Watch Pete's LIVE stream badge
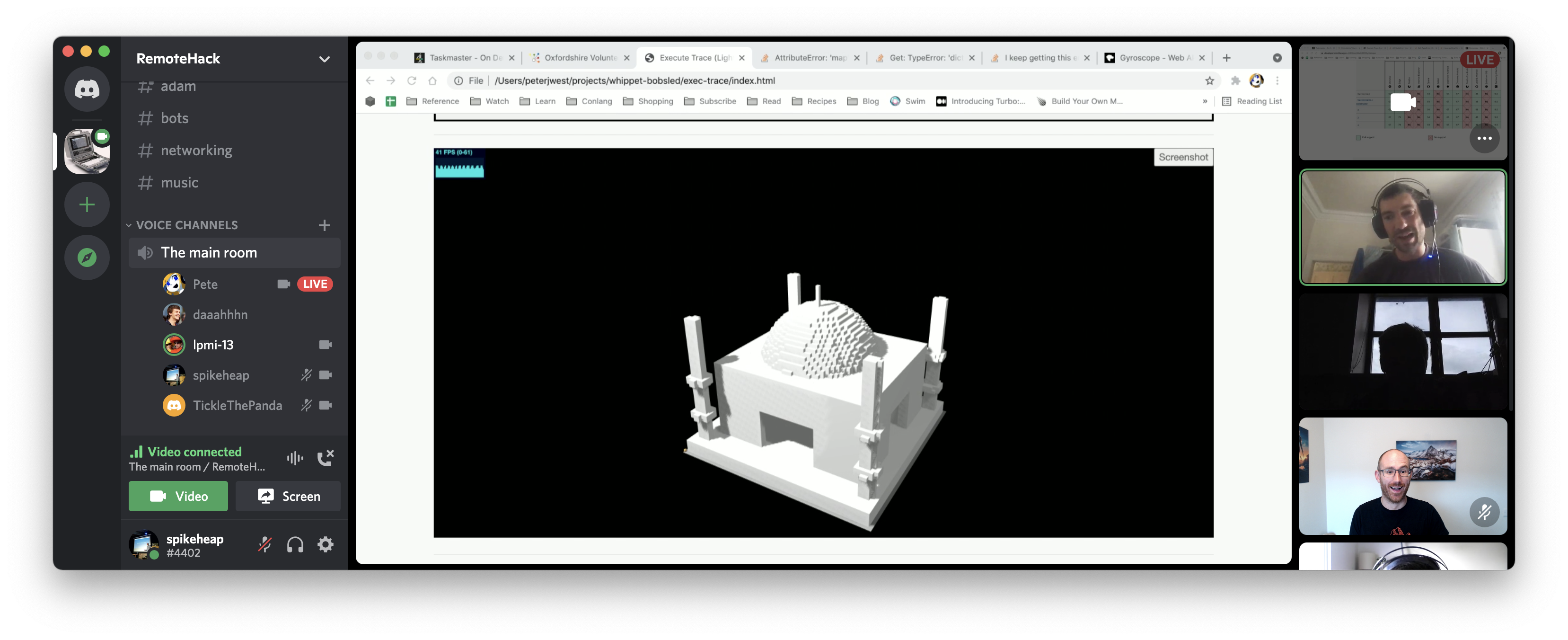Screen dimensions: 1568x640 (x=315, y=284)
